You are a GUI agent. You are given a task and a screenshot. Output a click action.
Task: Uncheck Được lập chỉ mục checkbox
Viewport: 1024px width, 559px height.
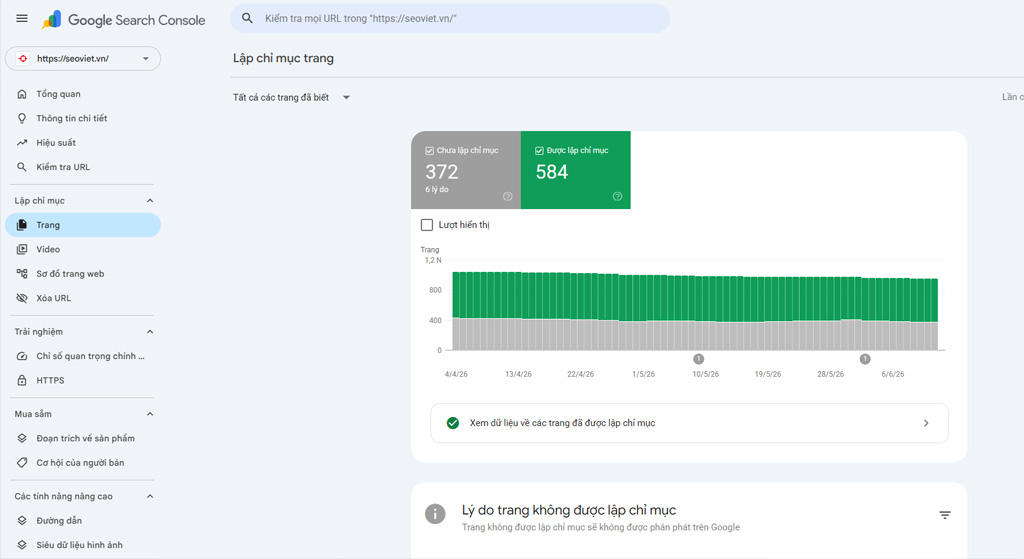coord(539,151)
